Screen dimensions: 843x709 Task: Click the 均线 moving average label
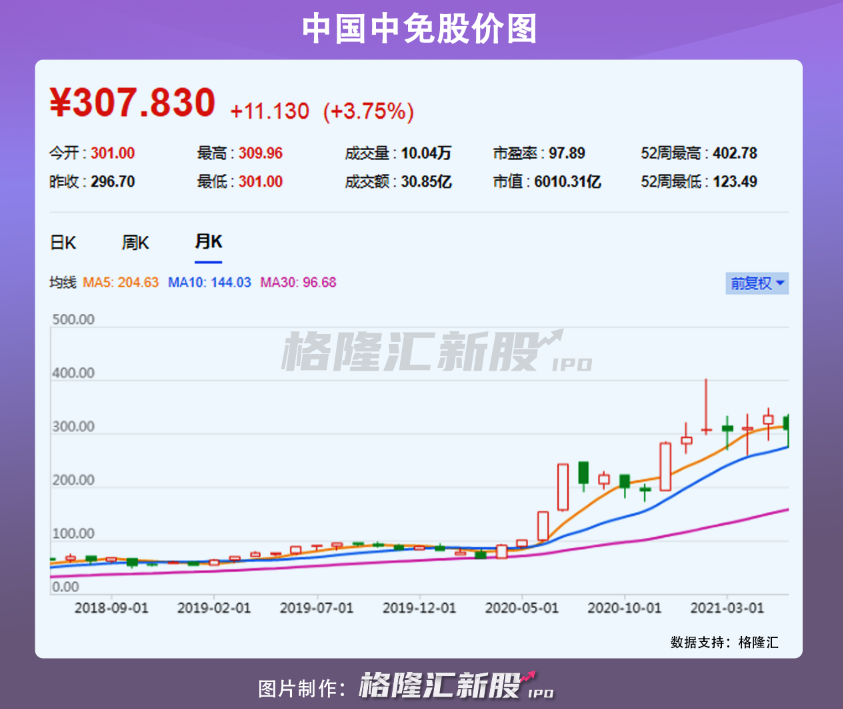(63, 282)
